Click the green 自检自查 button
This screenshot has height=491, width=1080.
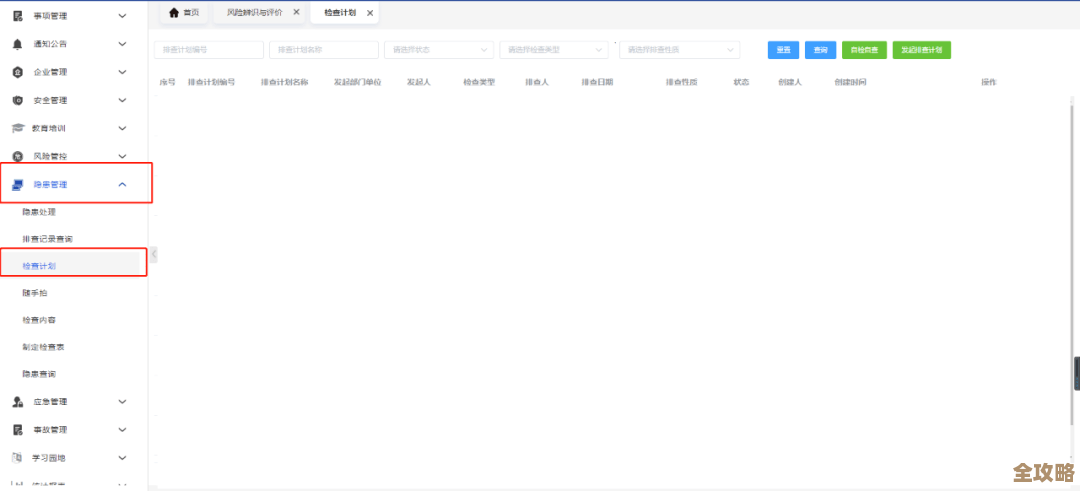864,50
